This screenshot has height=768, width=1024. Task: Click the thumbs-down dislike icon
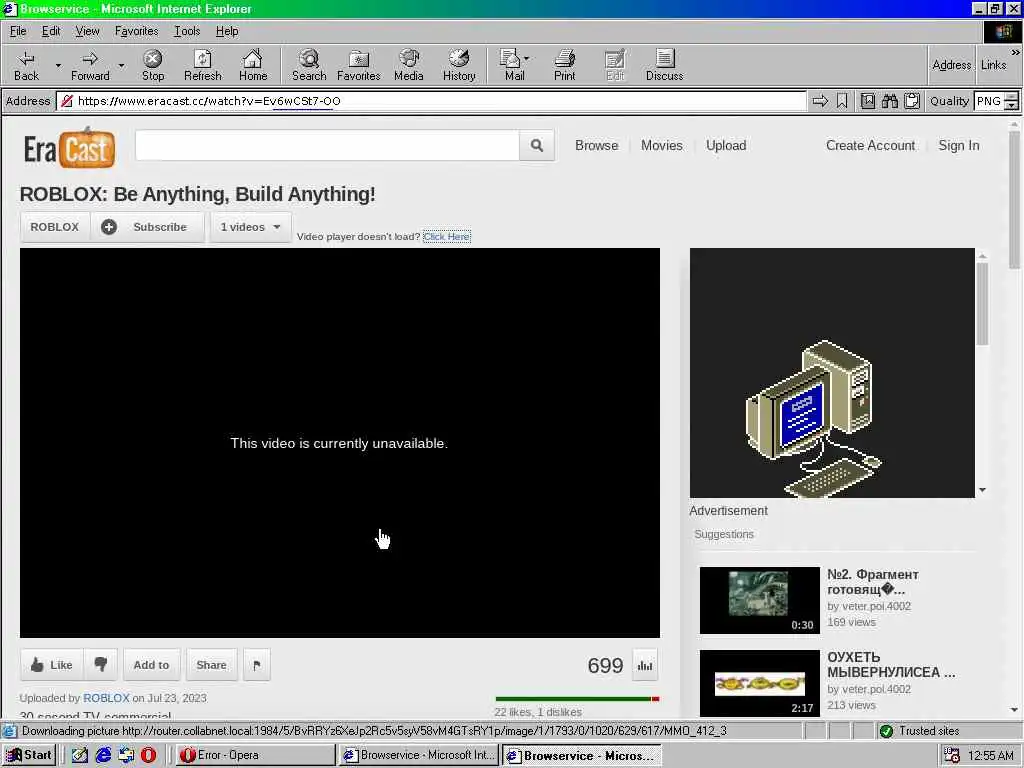pyautogui.click(x=101, y=665)
